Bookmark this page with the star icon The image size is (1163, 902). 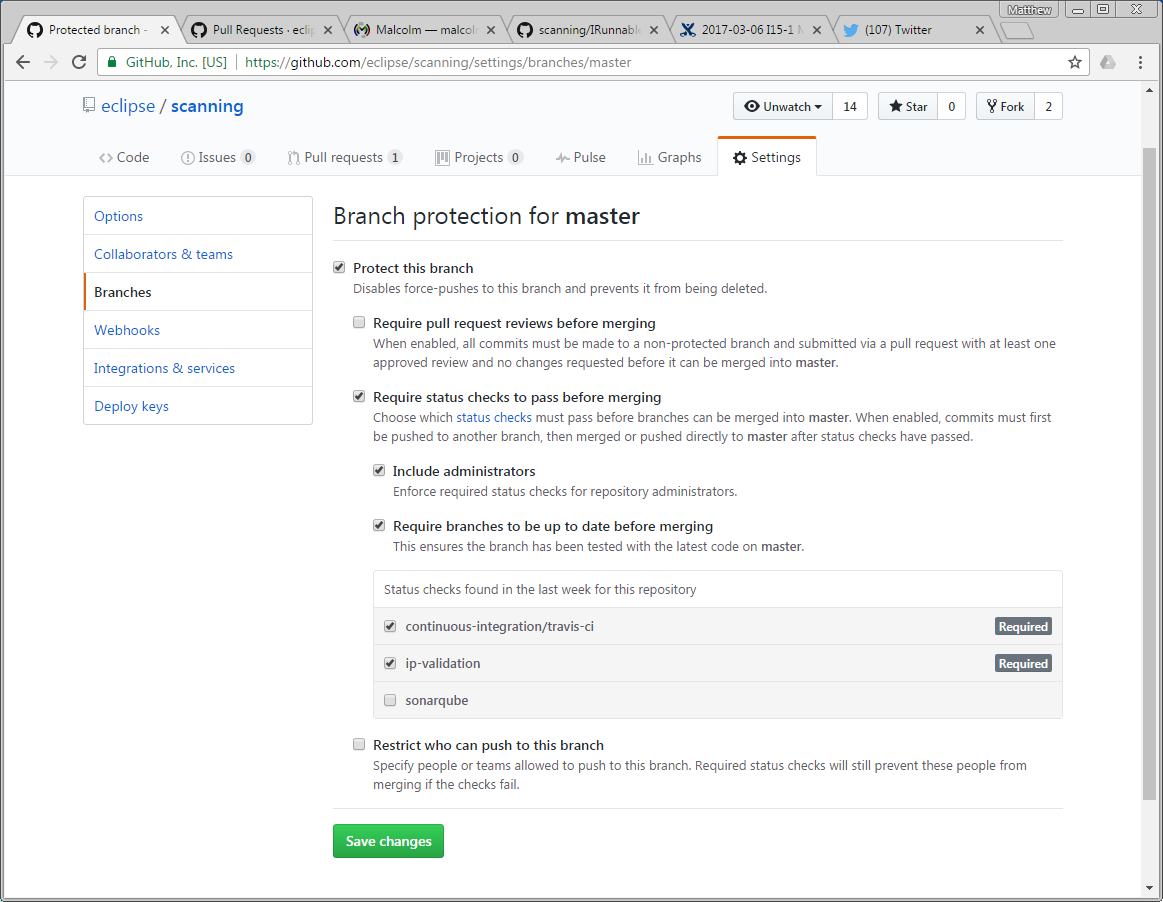pos(1075,62)
